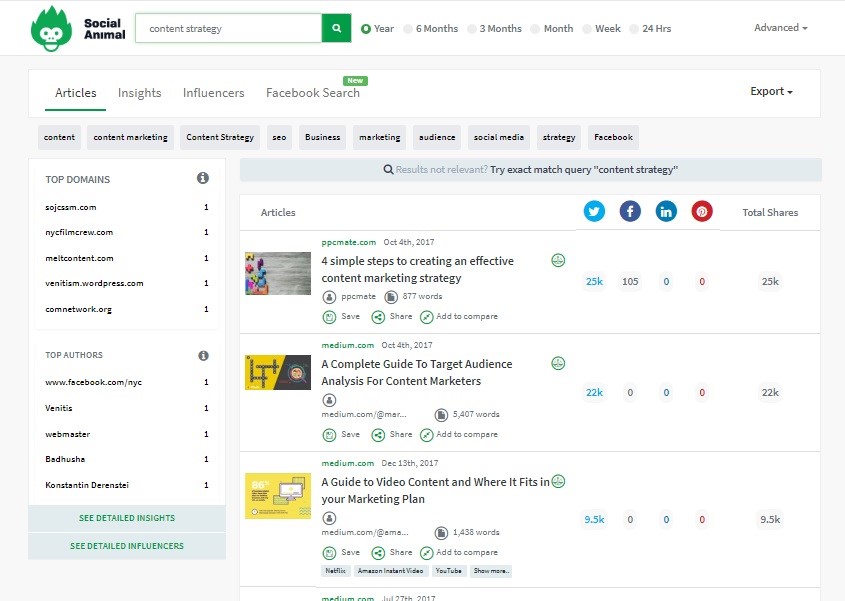Screen dimensions: 845x601
Task: Open the Top Authors info icon
Action: [203, 355]
